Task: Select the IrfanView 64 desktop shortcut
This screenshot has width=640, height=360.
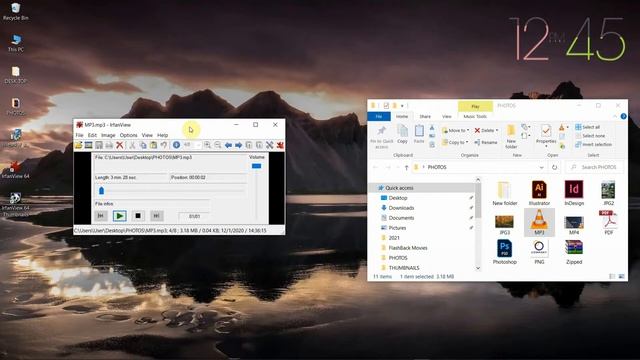Action: tap(16, 169)
